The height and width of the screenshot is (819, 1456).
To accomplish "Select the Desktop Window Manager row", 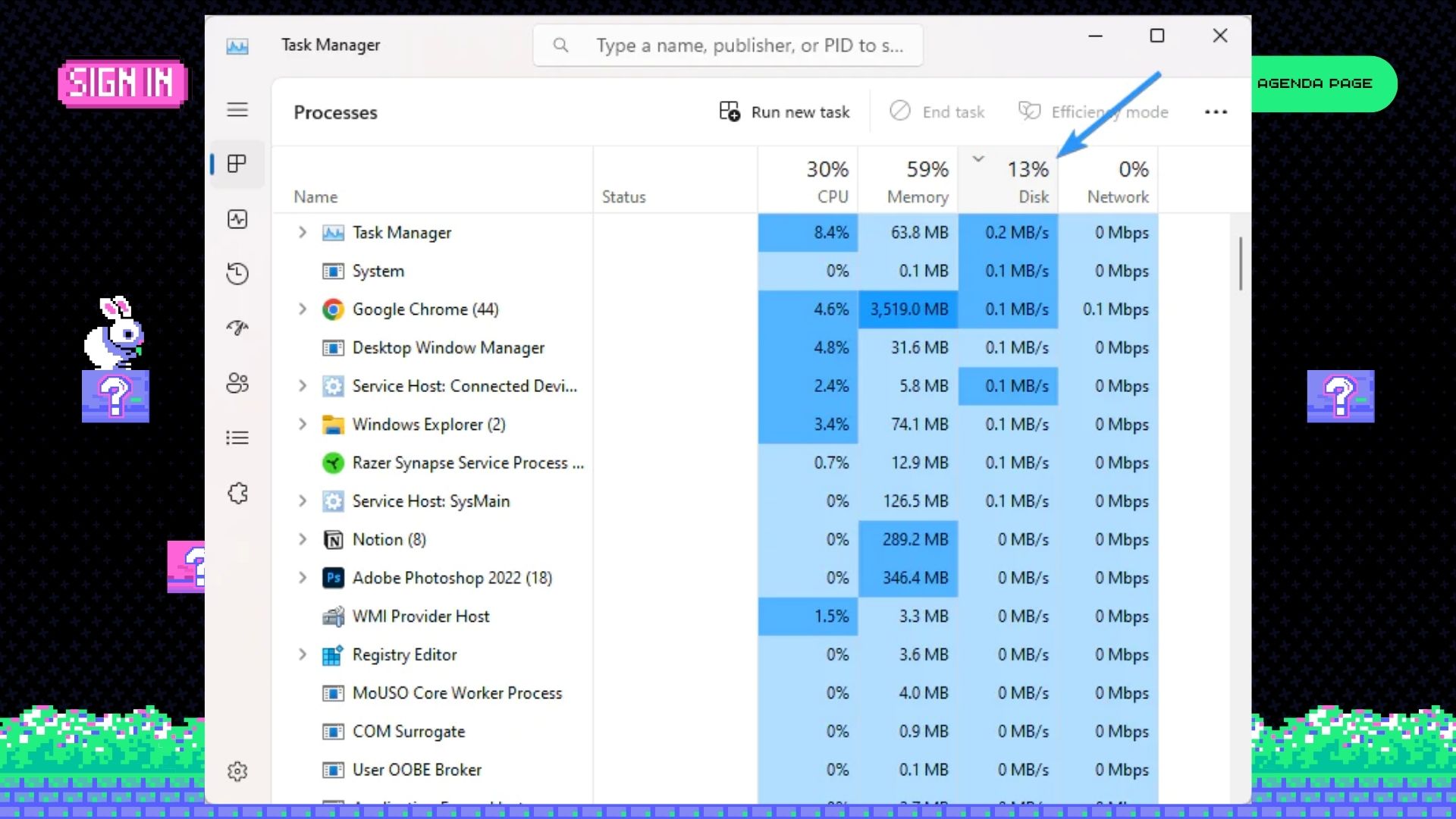I will (714, 348).
